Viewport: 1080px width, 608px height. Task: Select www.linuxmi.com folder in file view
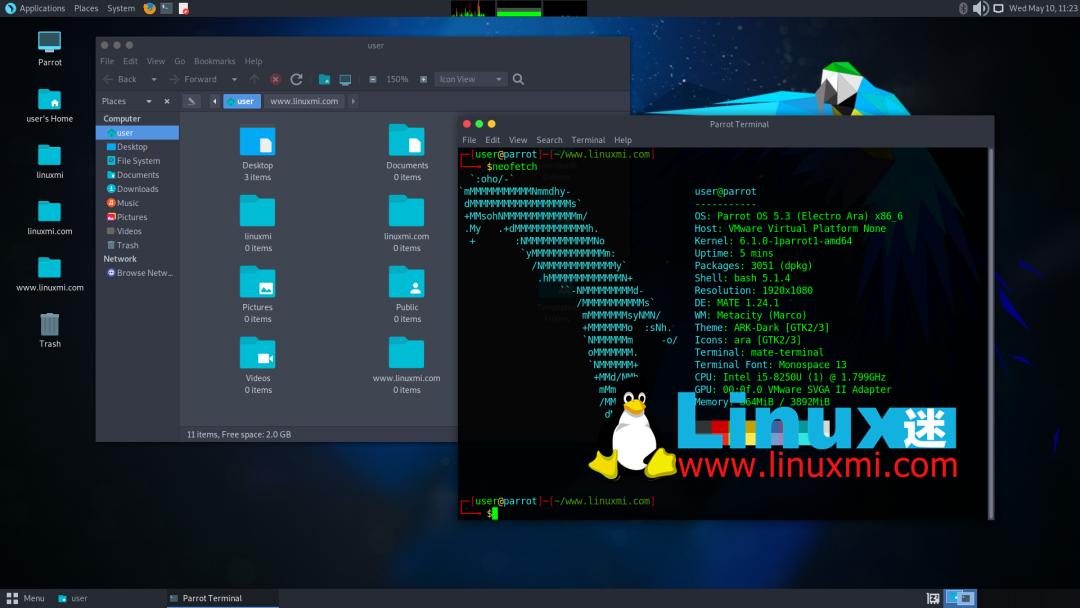click(406, 366)
